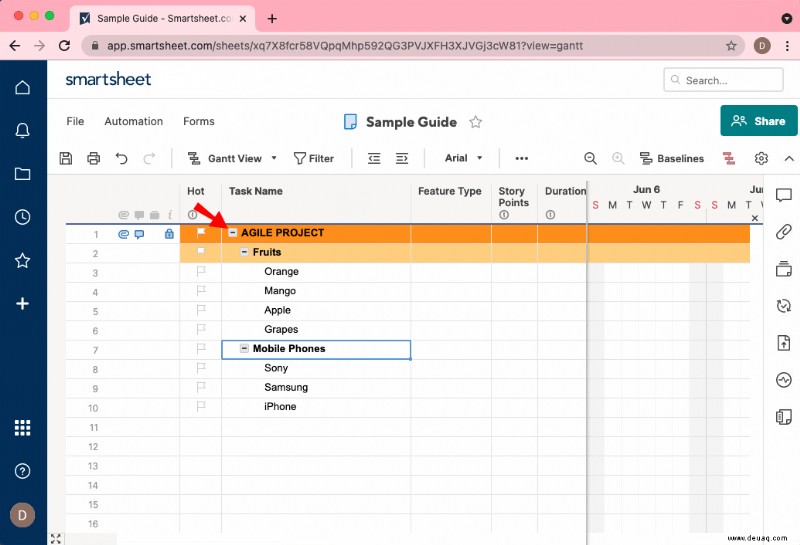This screenshot has height=545, width=800.
Task: Toggle Hot flag for AGILE PROJECT row
Action: point(201,233)
